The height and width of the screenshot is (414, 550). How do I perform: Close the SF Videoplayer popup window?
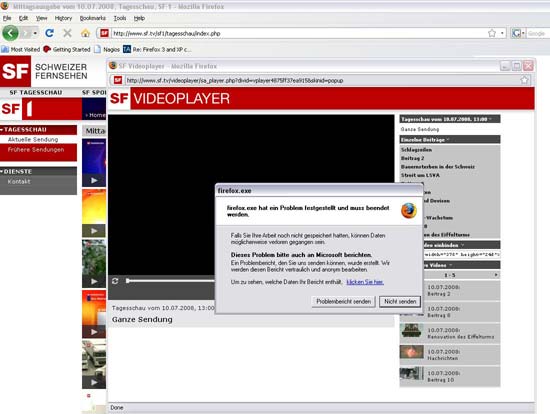(x=528, y=66)
